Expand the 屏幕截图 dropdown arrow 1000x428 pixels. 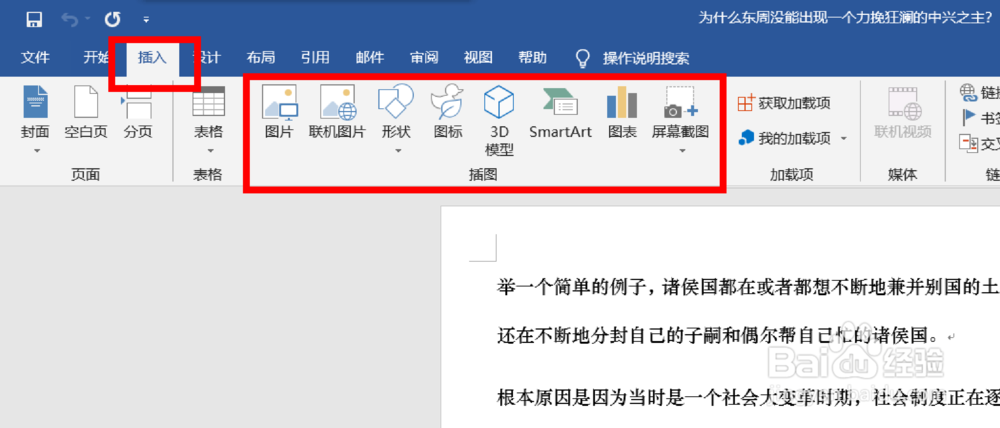tap(681, 151)
